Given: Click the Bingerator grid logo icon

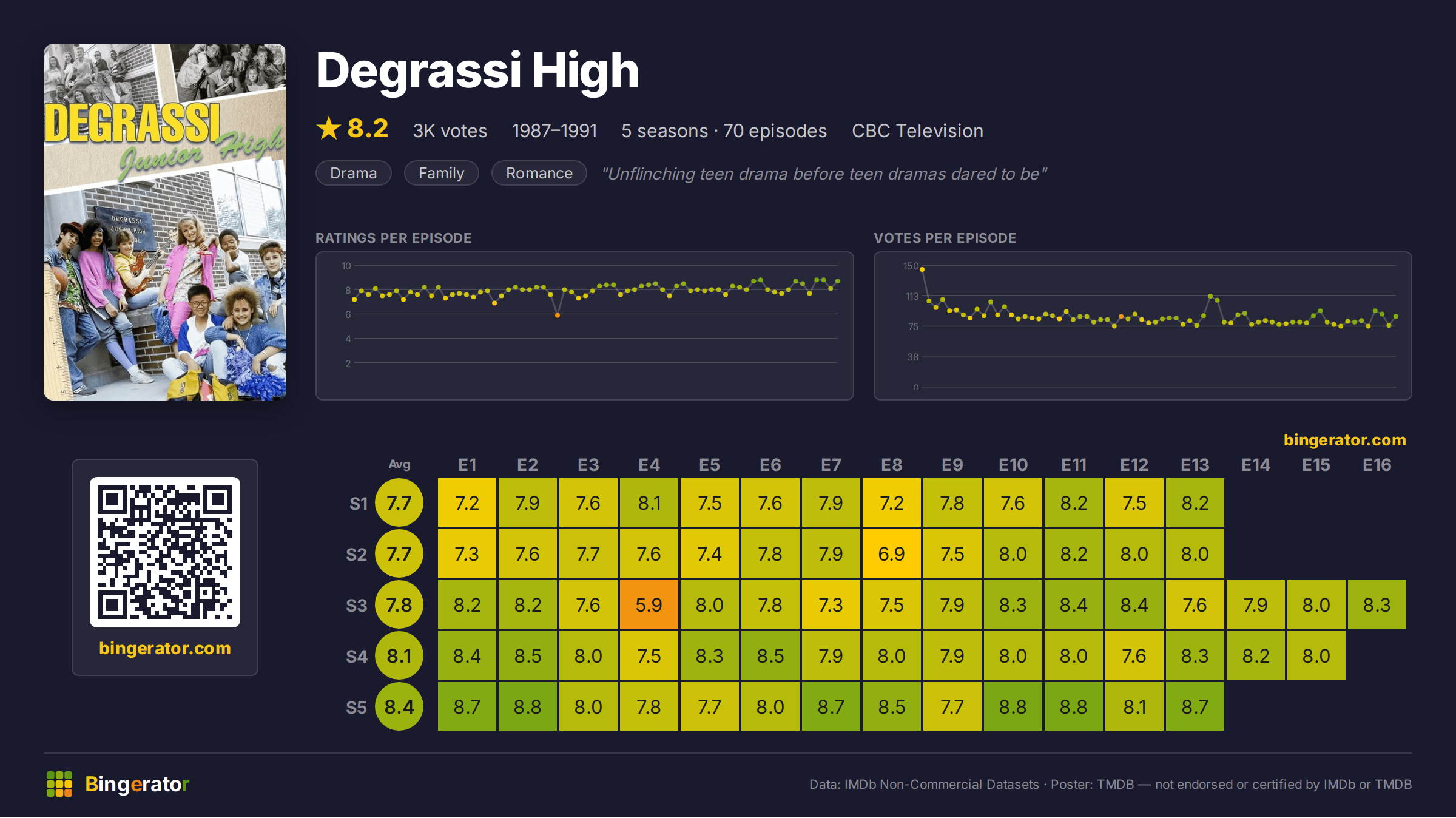Looking at the screenshot, I should [59, 784].
